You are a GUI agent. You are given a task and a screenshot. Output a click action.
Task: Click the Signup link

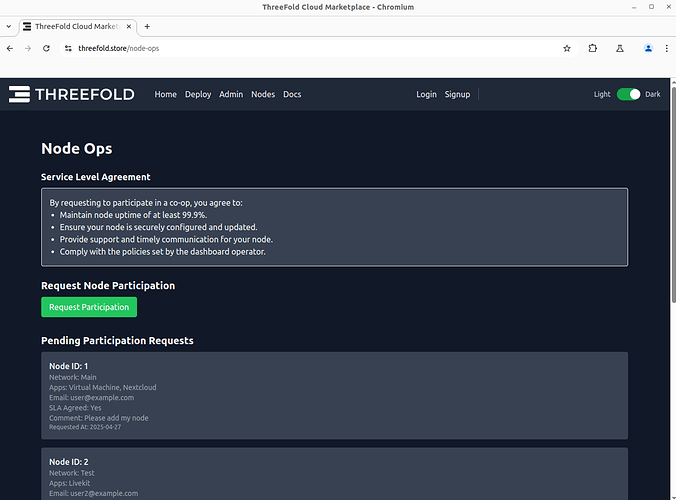pyautogui.click(x=457, y=94)
